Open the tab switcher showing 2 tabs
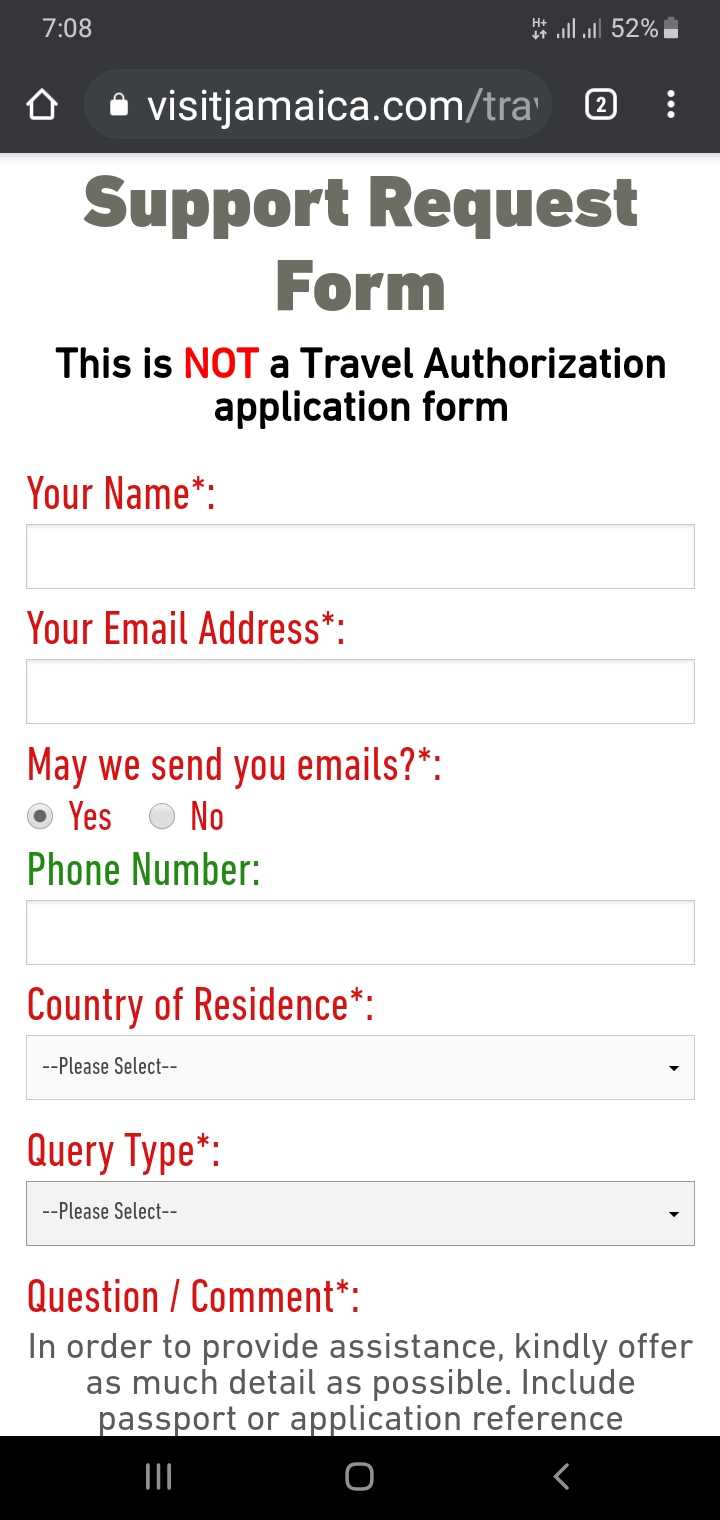720x1520 pixels. point(600,105)
